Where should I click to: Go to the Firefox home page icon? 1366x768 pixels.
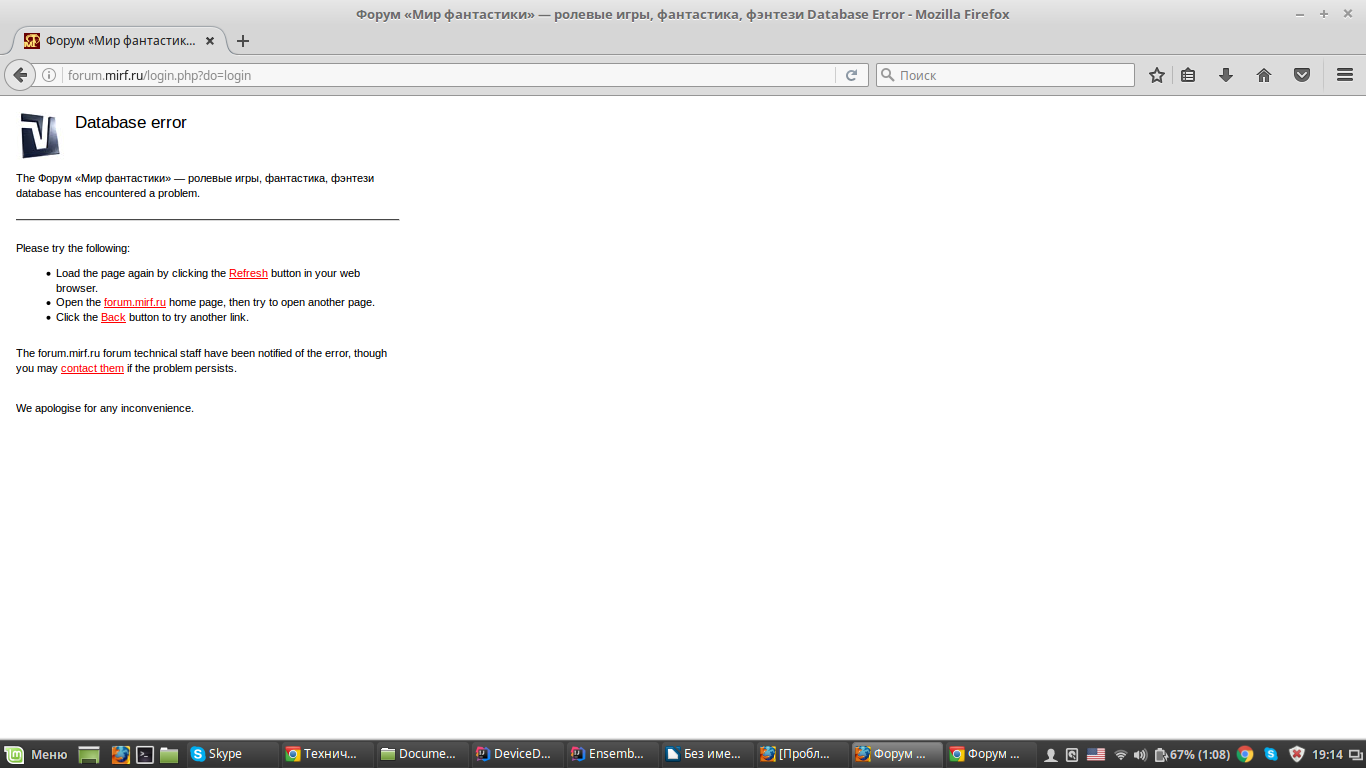tap(1264, 75)
